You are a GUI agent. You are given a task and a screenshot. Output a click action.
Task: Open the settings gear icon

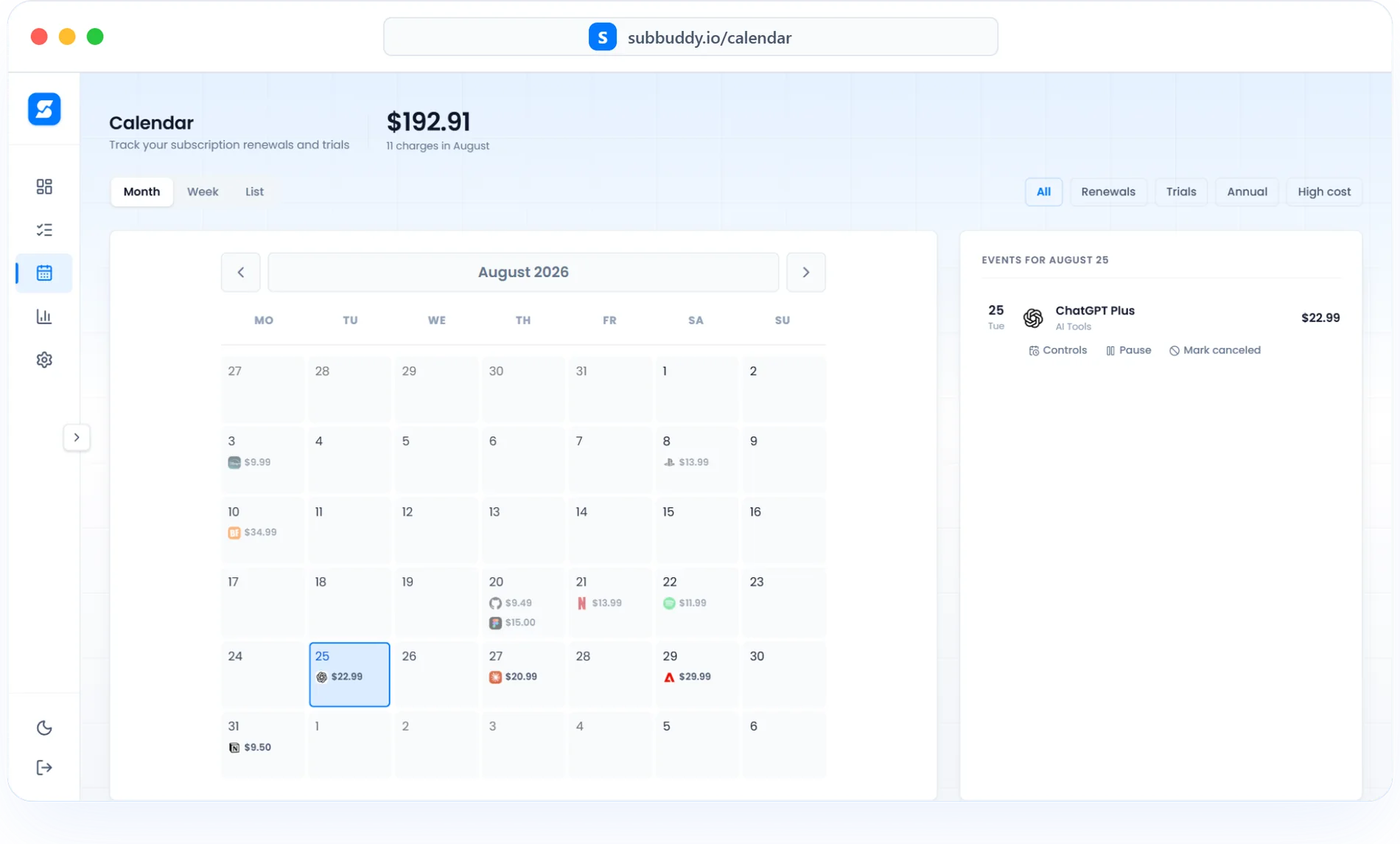[x=44, y=360]
